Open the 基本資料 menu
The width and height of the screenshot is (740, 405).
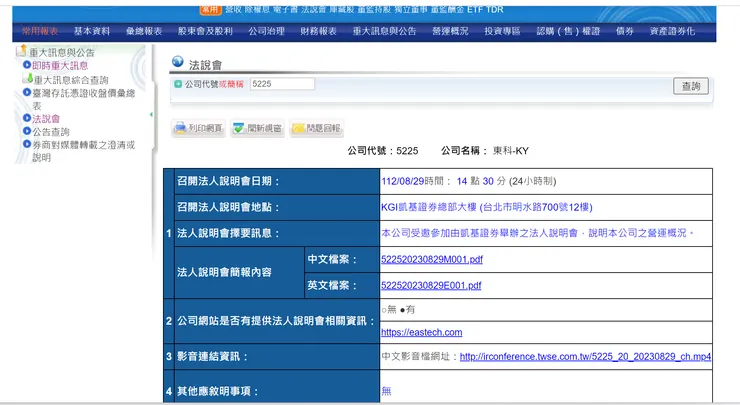(92, 31)
